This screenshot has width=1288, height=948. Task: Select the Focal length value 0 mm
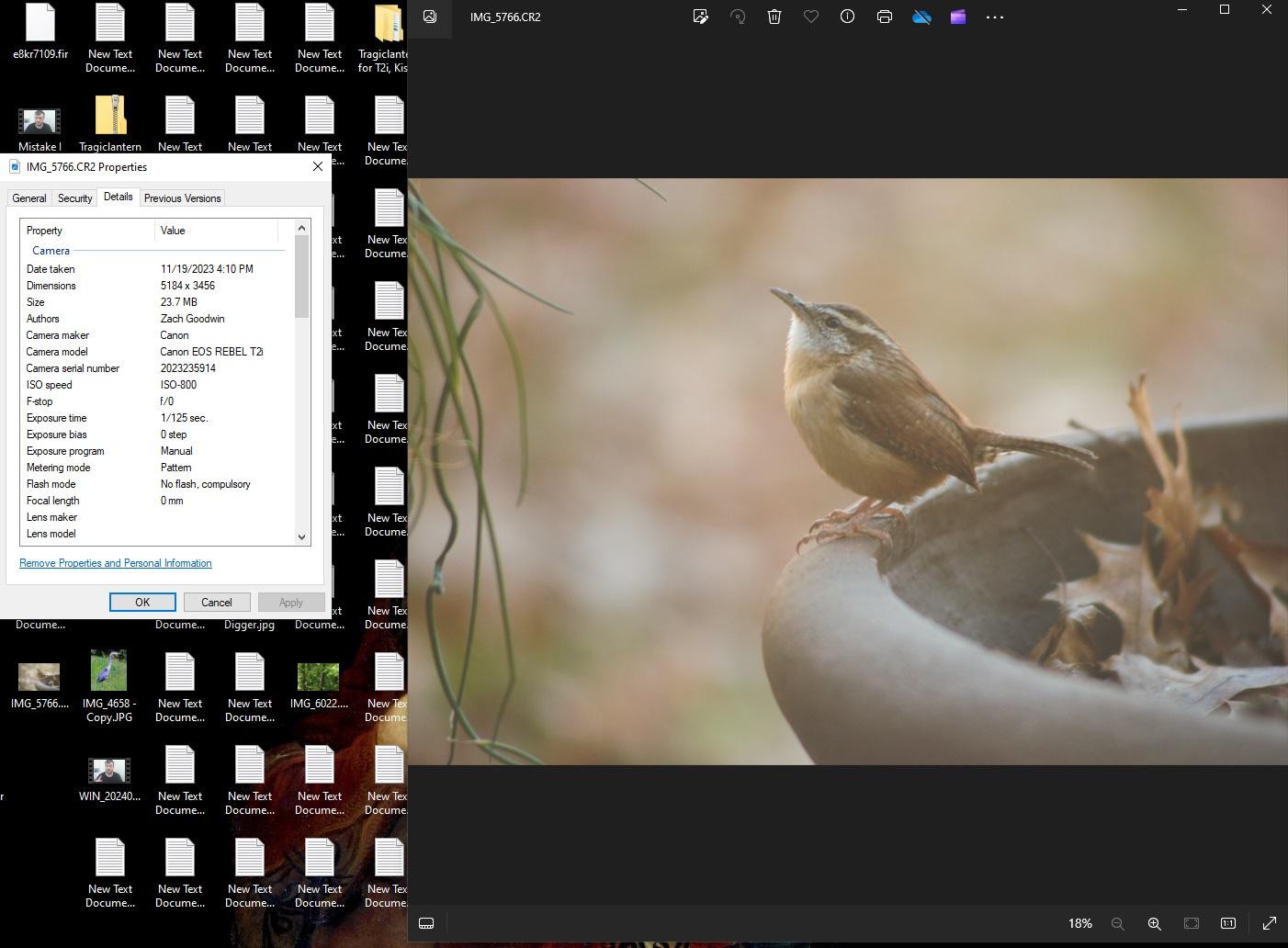(x=172, y=501)
